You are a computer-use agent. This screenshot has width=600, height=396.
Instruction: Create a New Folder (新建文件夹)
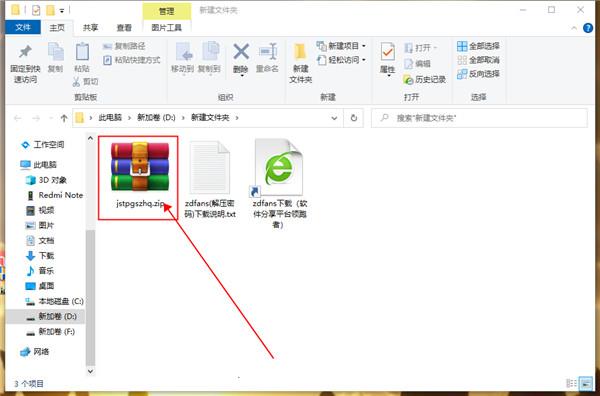point(301,63)
